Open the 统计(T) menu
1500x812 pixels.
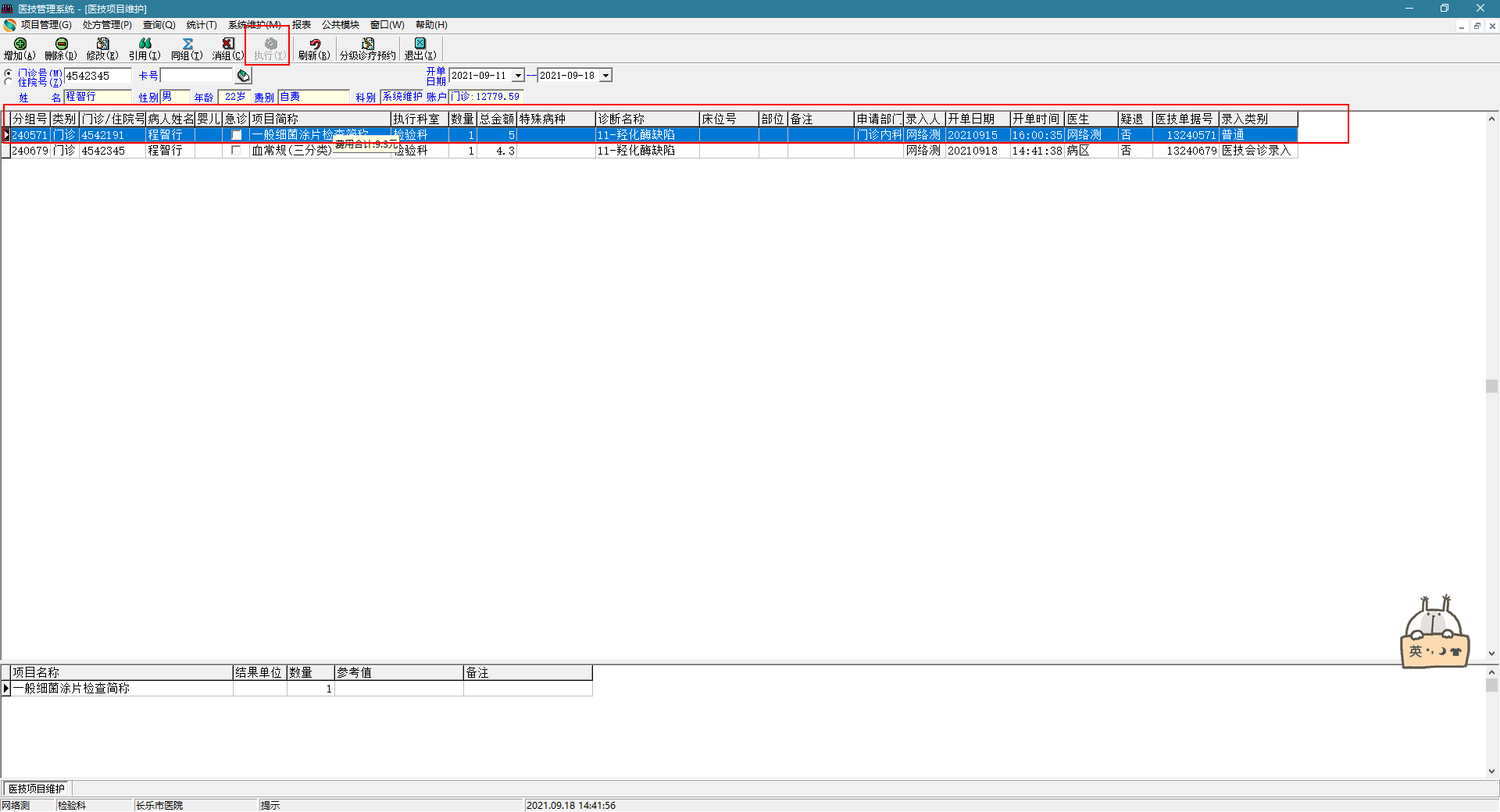[202, 25]
